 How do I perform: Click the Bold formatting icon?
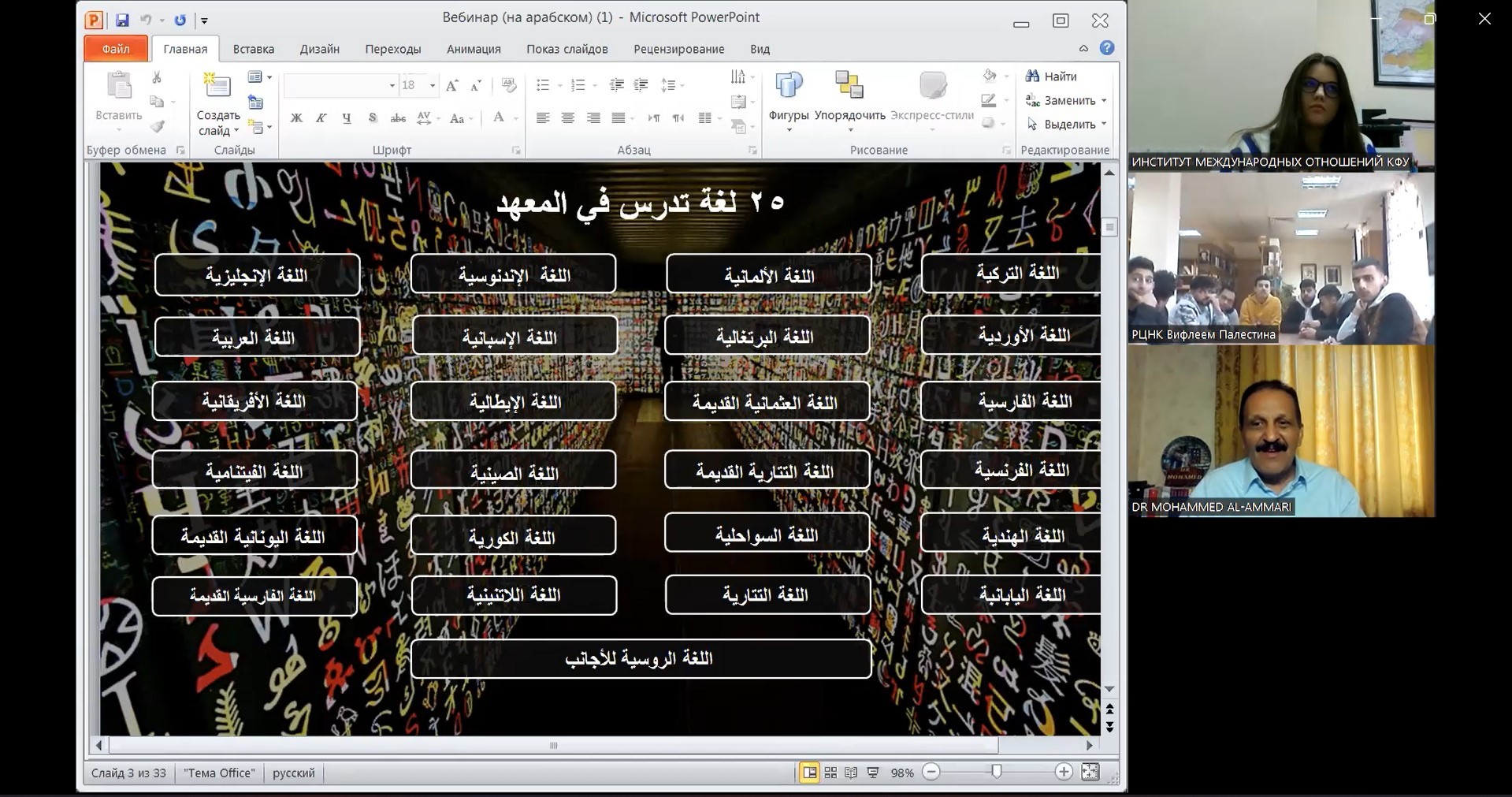[x=296, y=118]
